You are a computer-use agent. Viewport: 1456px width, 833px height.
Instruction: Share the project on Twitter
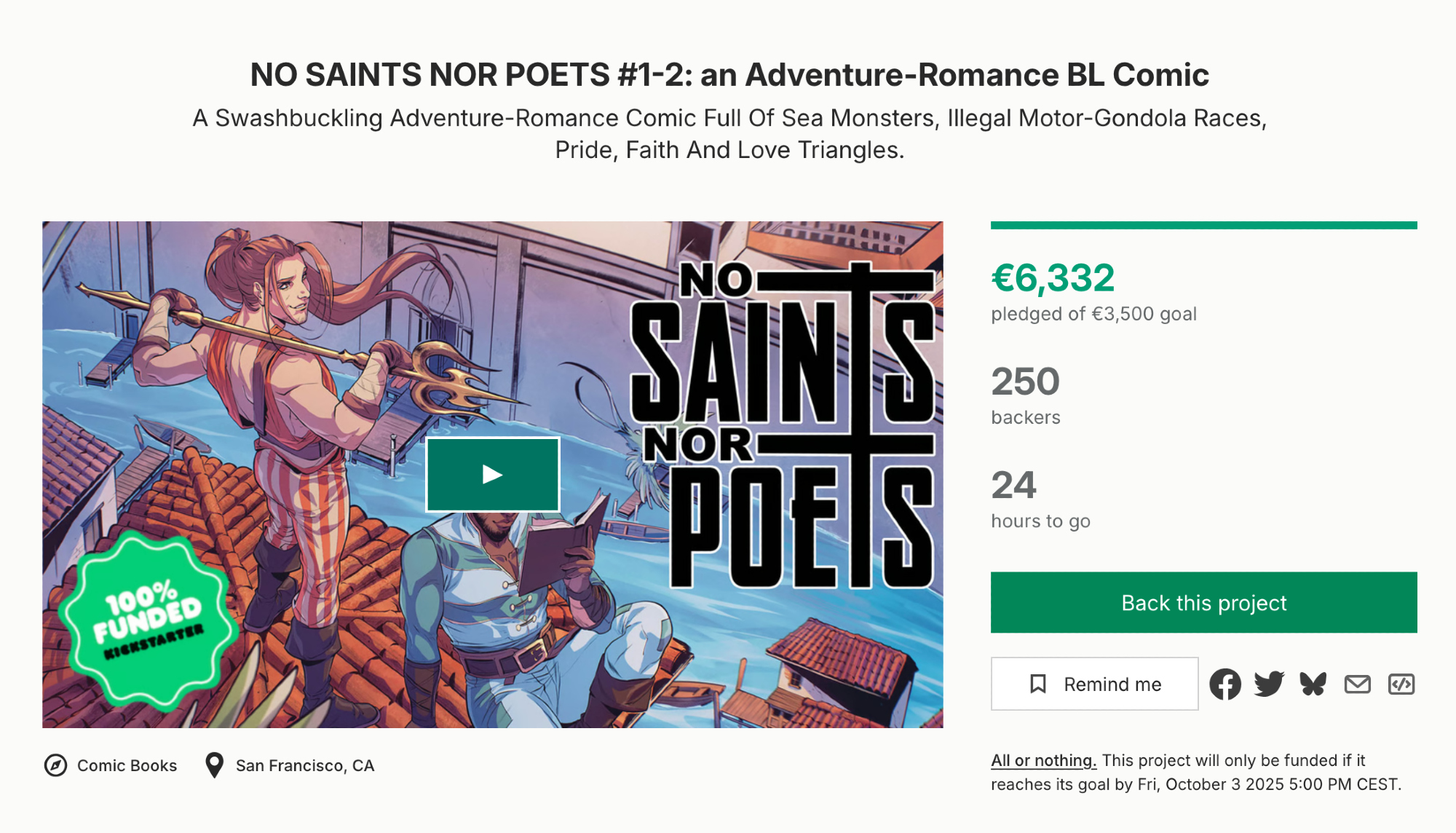(x=1269, y=684)
